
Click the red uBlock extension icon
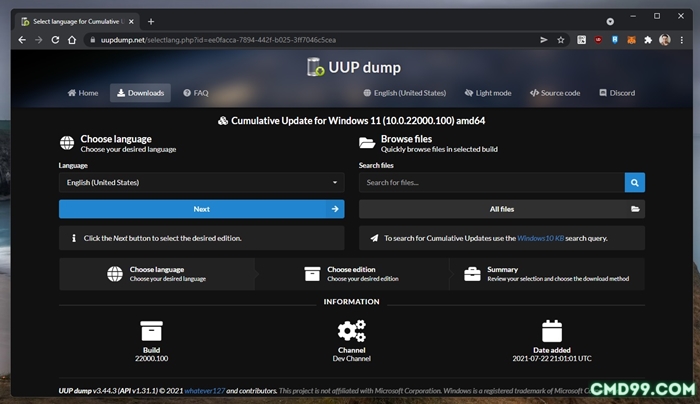coord(598,40)
